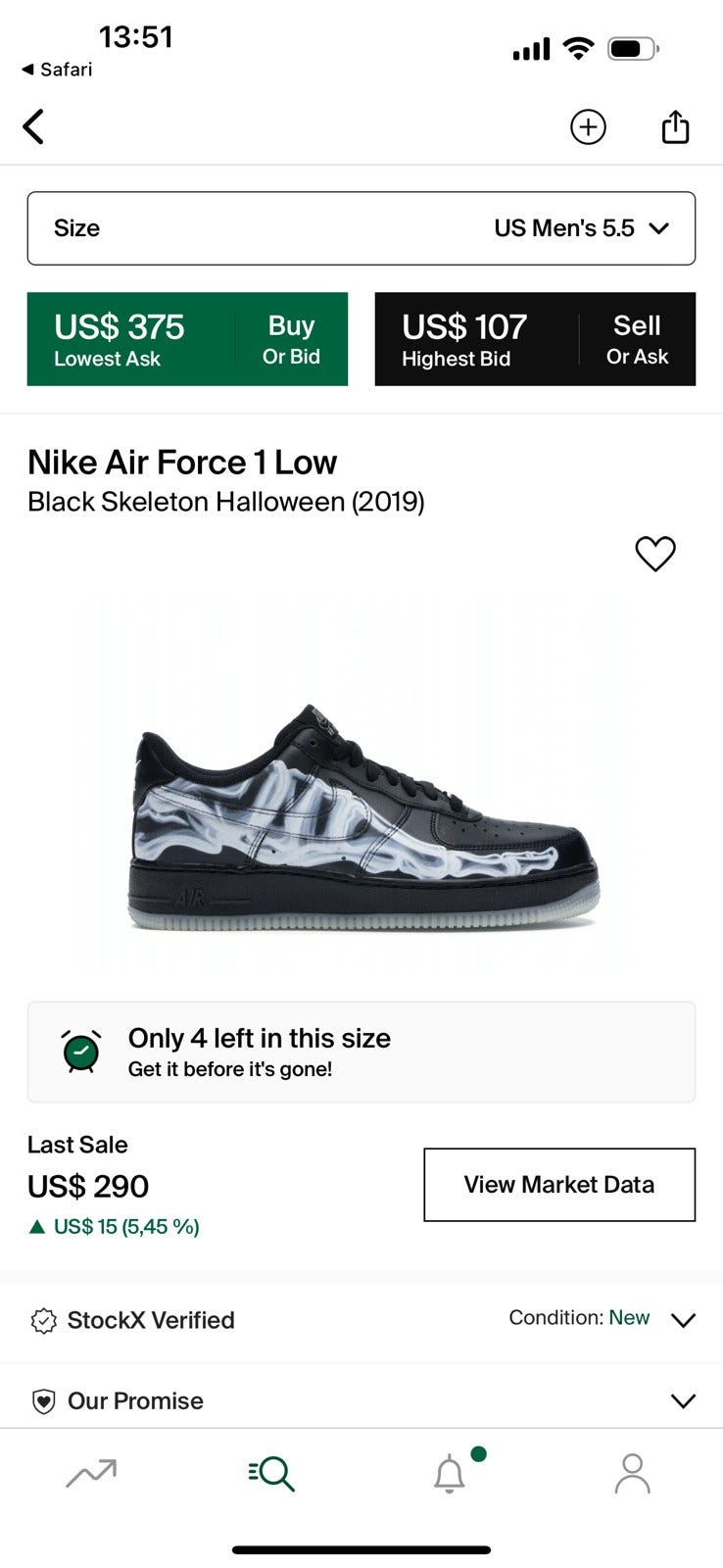723x1568 pixels.
Task: Tap the StockX Verified badge icon
Action: pyautogui.click(x=44, y=1321)
